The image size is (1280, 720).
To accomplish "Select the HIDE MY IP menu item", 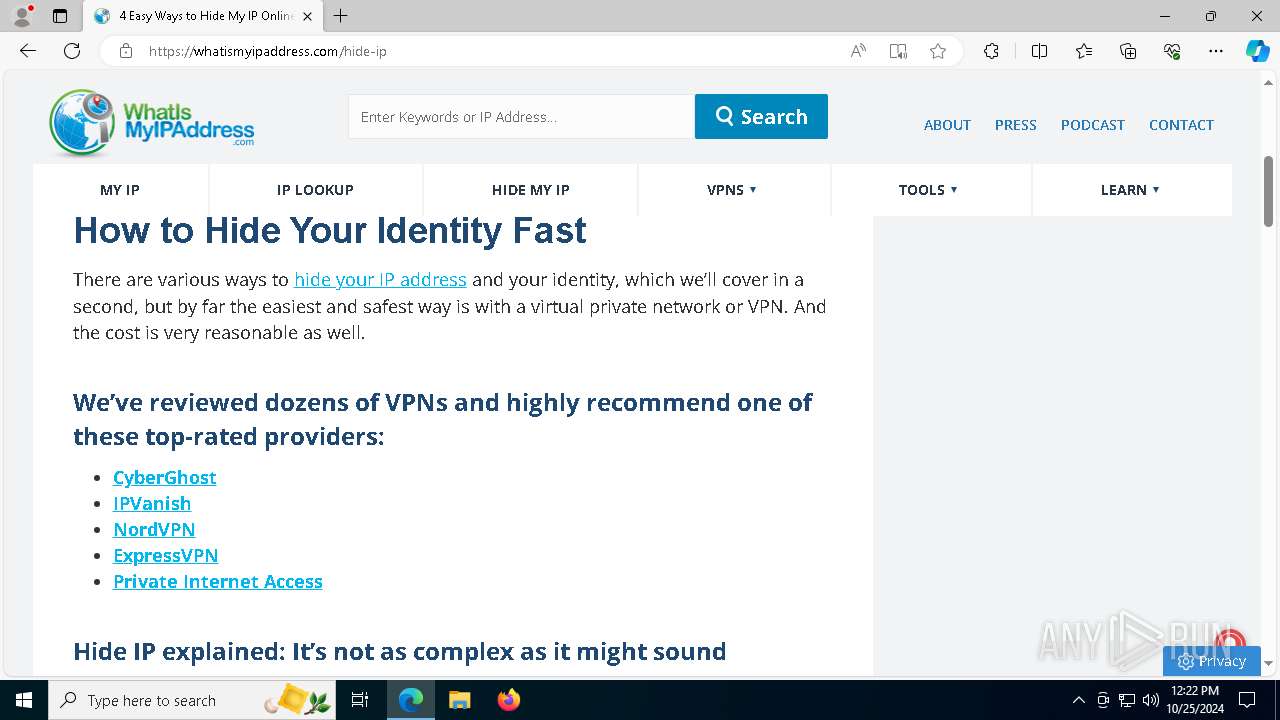I will 530,190.
